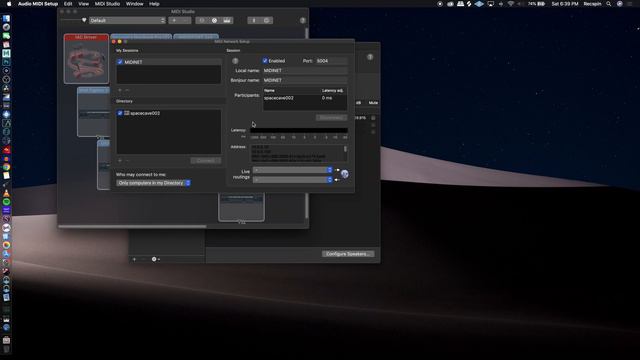Click the '0 ms' latency adjustment value
The width and height of the screenshot is (640, 360).
pyautogui.click(x=327, y=98)
